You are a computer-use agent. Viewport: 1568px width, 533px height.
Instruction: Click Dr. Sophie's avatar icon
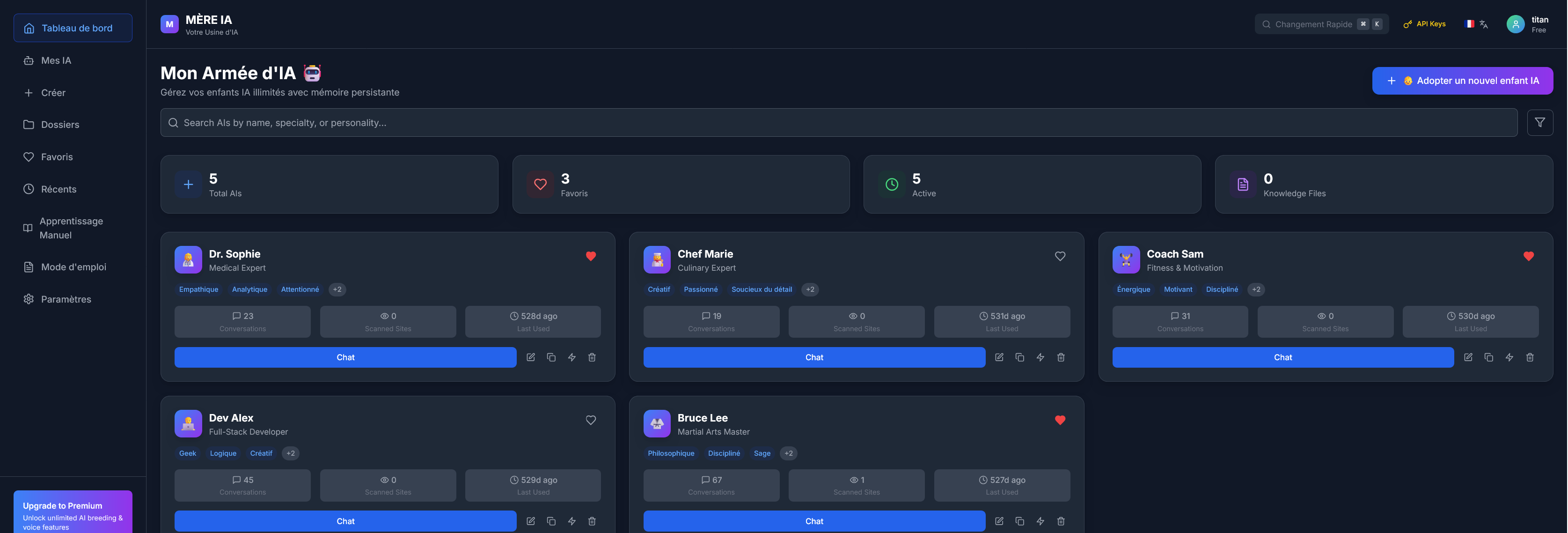[188, 260]
